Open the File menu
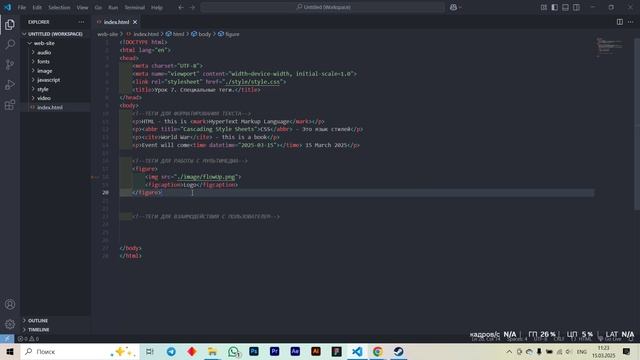The width and height of the screenshot is (640, 360). pos(22,7)
